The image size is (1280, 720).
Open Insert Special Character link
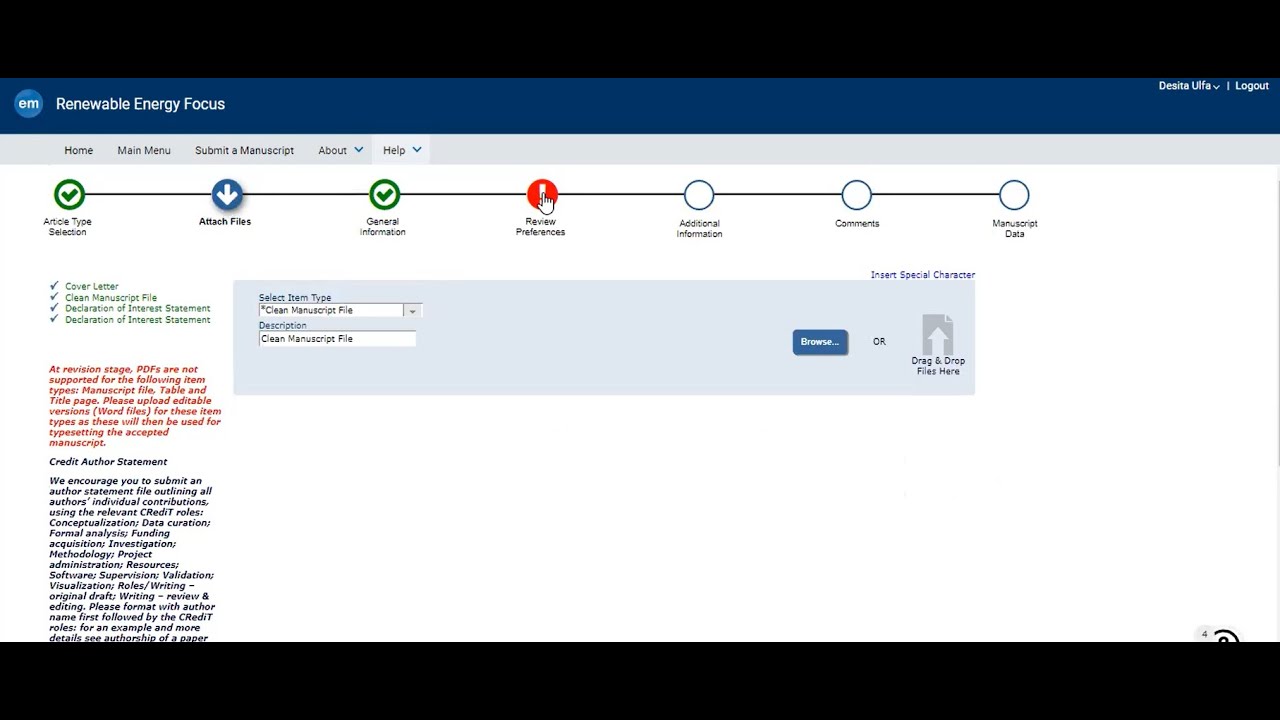click(x=923, y=275)
